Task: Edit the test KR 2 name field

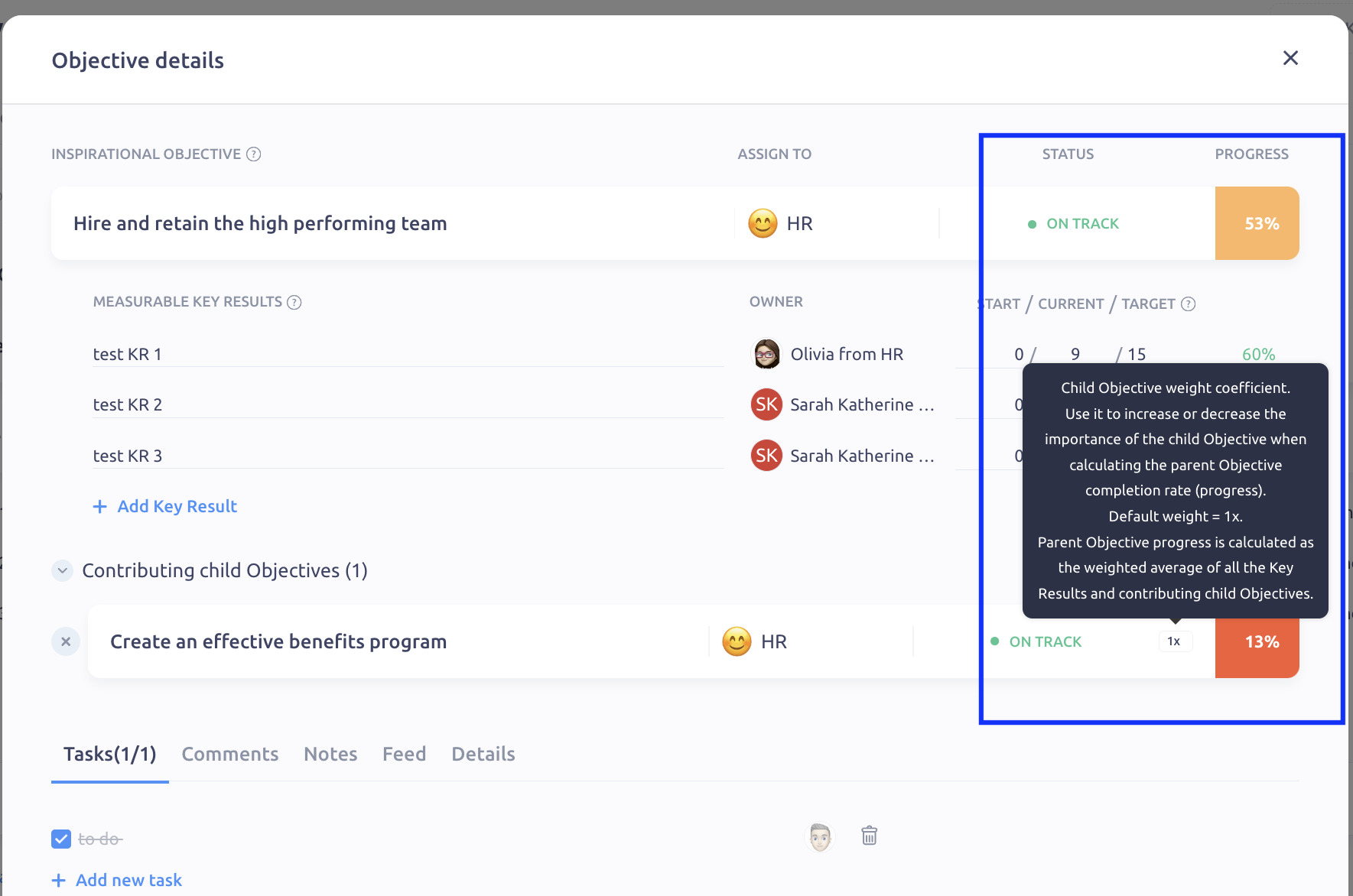Action: [x=408, y=404]
